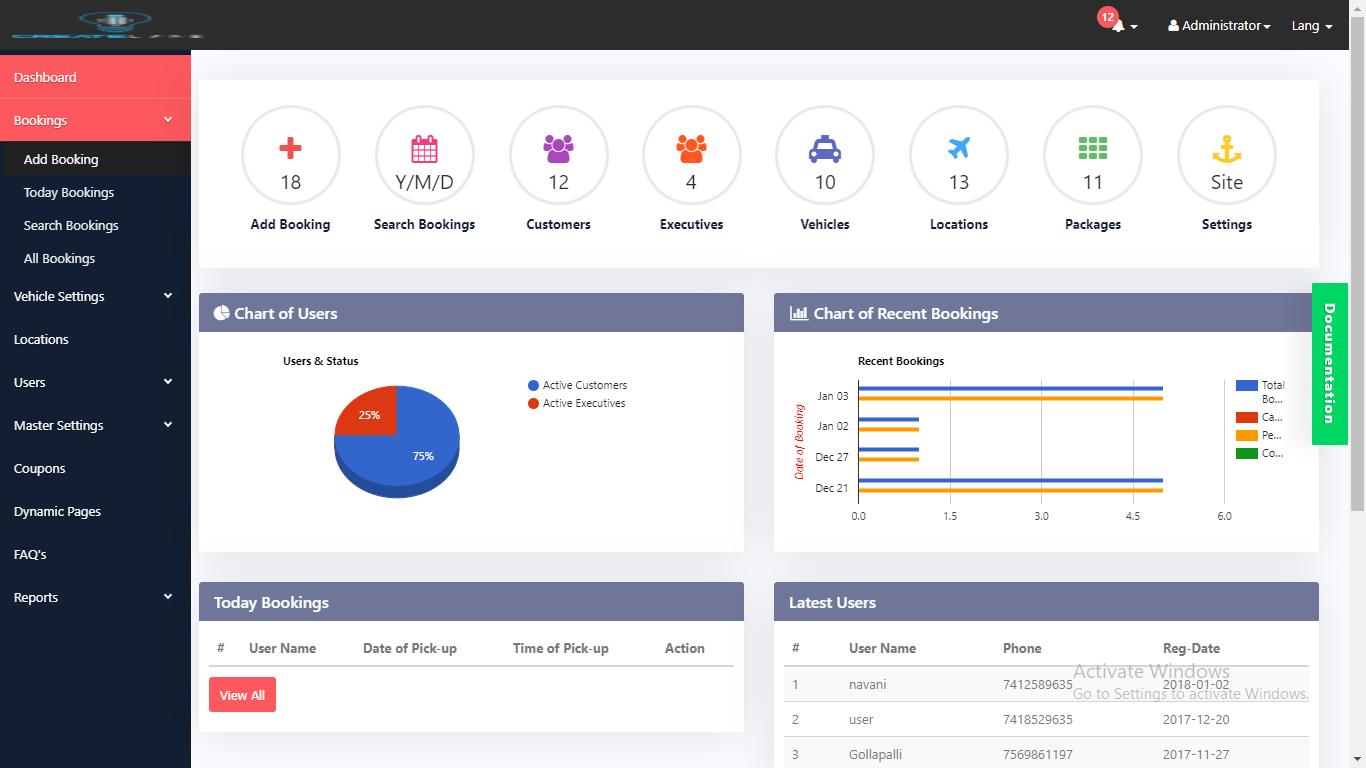Select Today Bookings in the sidebar

tap(69, 192)
